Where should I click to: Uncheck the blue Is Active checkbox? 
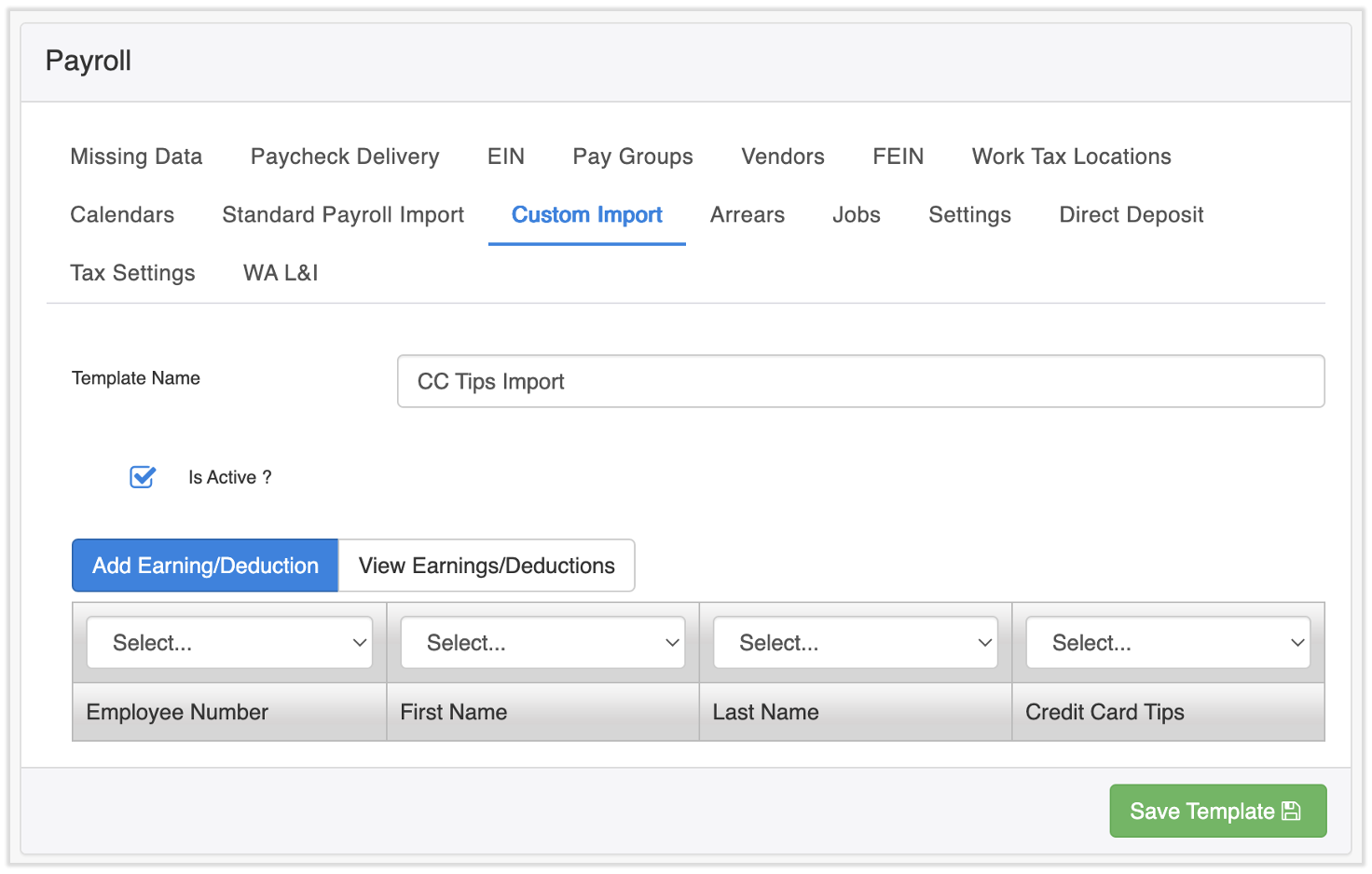(142, 476)
